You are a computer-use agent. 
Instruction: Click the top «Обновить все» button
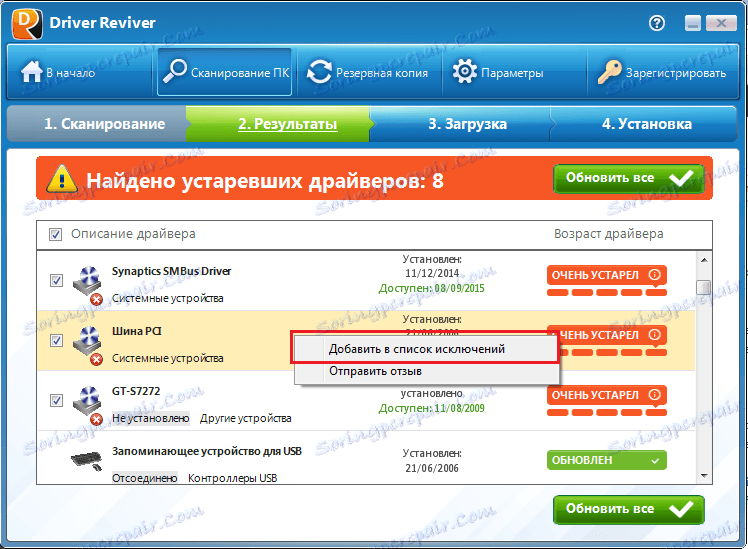(x=629, y=178)
